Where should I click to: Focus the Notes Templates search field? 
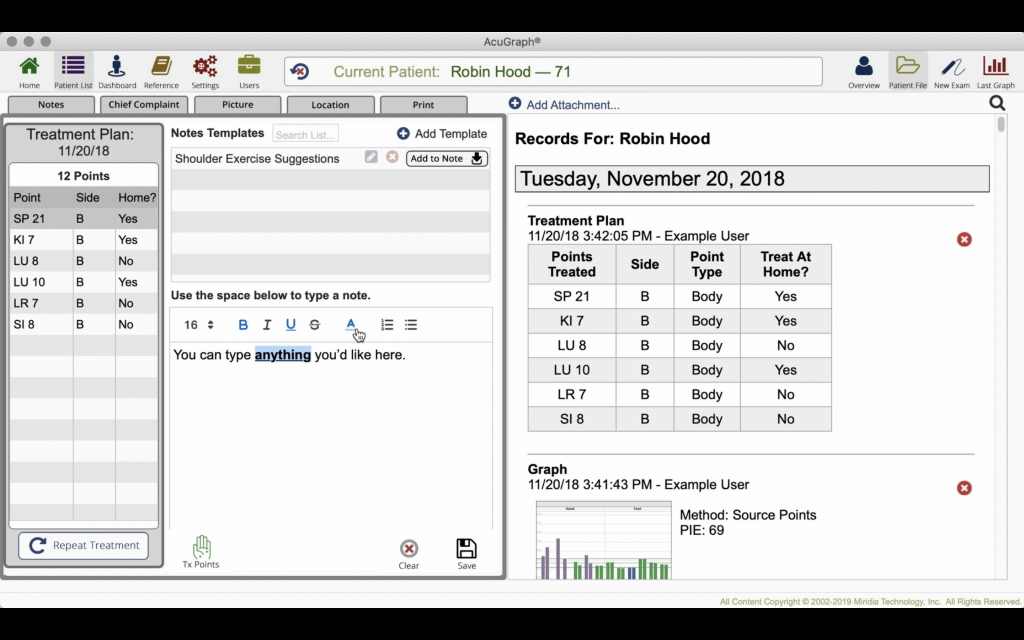[x=306, y=134]
